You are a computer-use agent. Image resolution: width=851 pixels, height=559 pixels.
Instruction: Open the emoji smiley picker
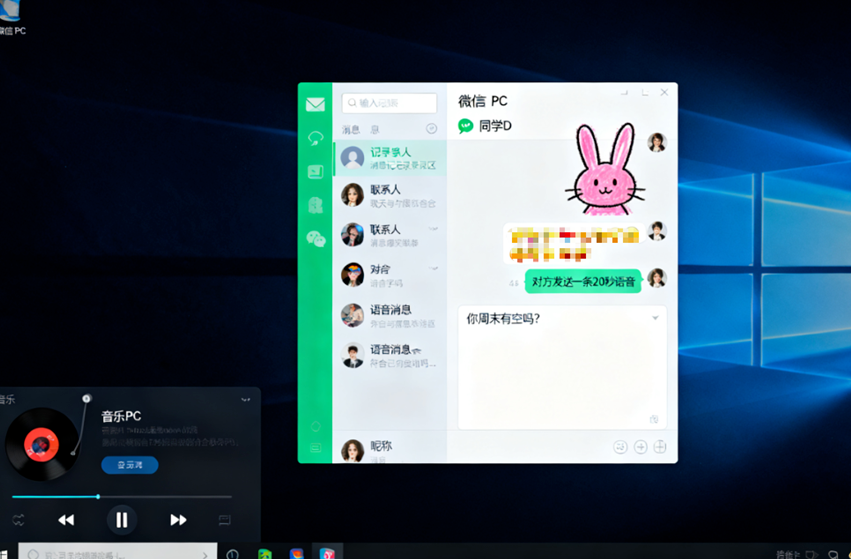point(620,447)
